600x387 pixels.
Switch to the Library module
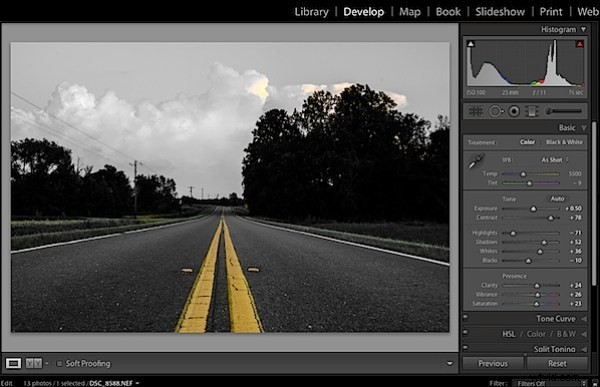point(311,12)
